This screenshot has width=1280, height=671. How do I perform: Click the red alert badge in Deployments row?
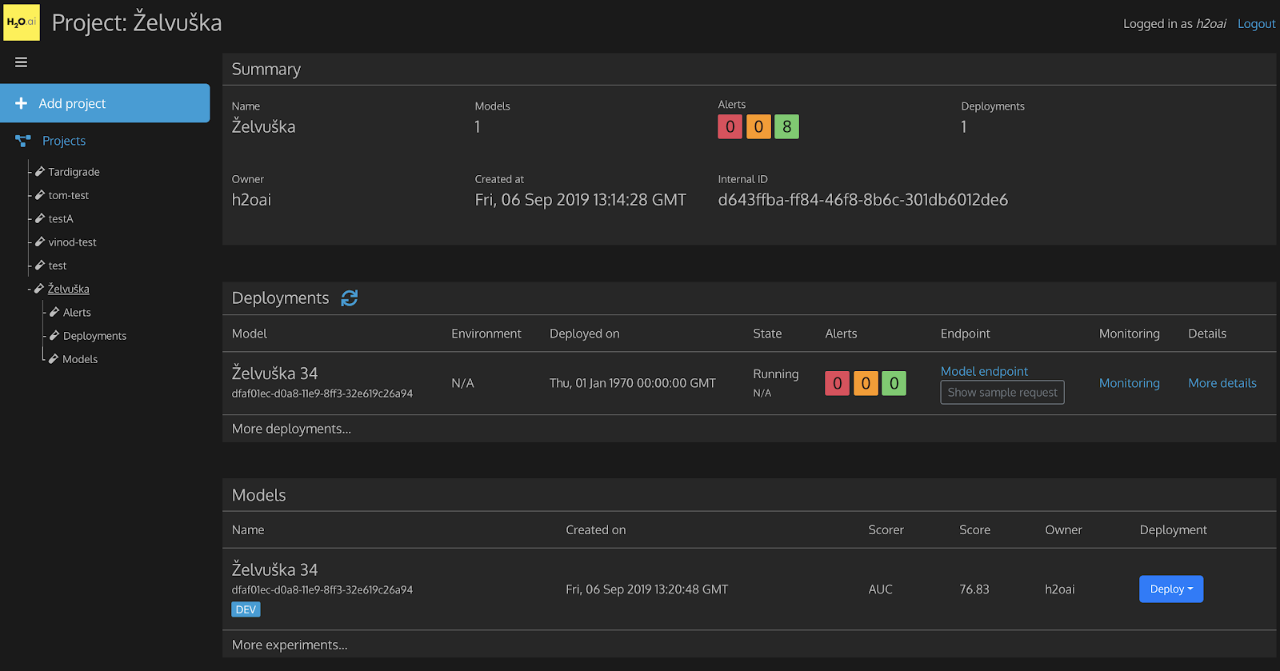pyautogui.click(x=838, y=383)
